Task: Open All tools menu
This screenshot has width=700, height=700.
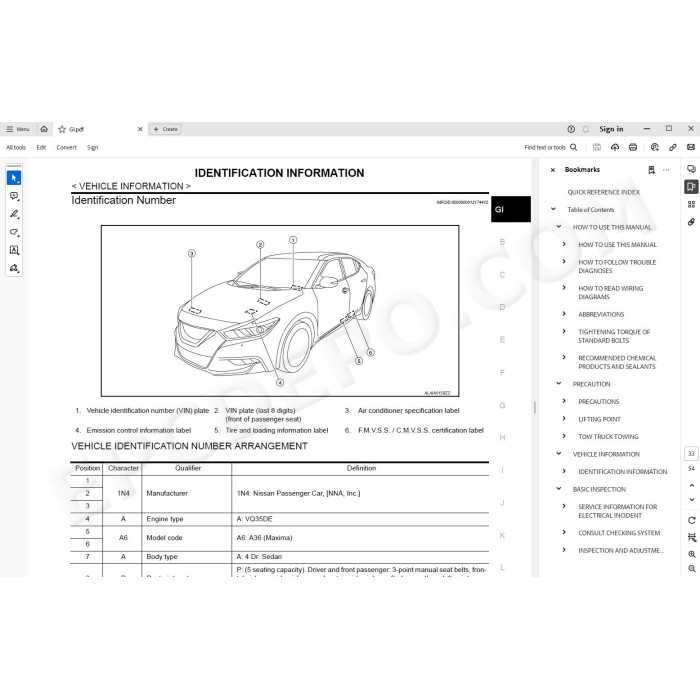Action: pyautogui.click(x=16, y=147)
